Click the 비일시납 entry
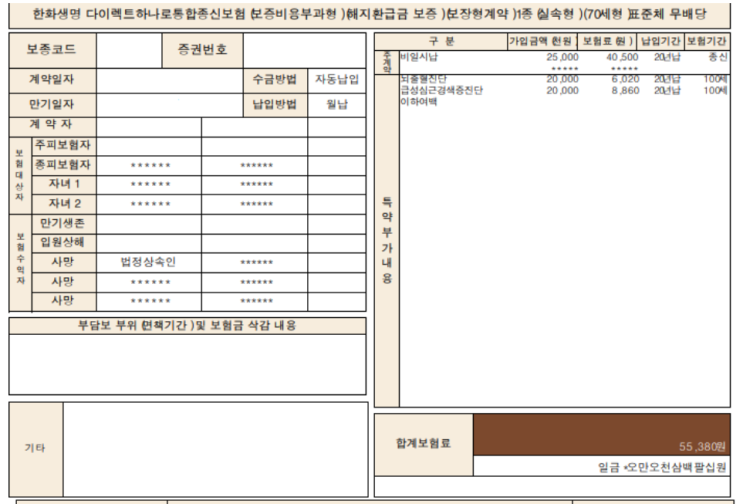The width and height of the screenshot is (743, 504). [419, 57]
